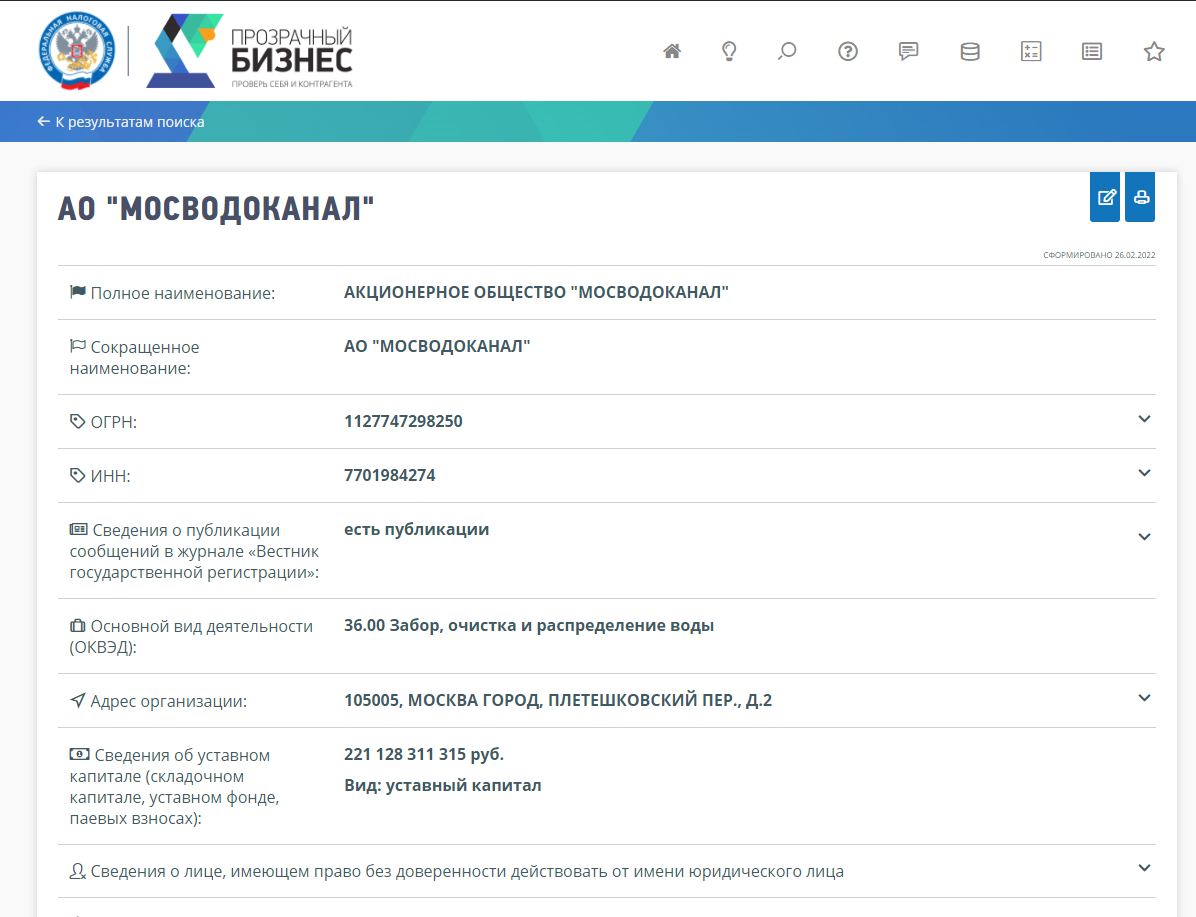The height and width of the screenshot is (917, 1196).
Task: Open the database stack icon
Action: pyautogui.click(x=969, y=51)
